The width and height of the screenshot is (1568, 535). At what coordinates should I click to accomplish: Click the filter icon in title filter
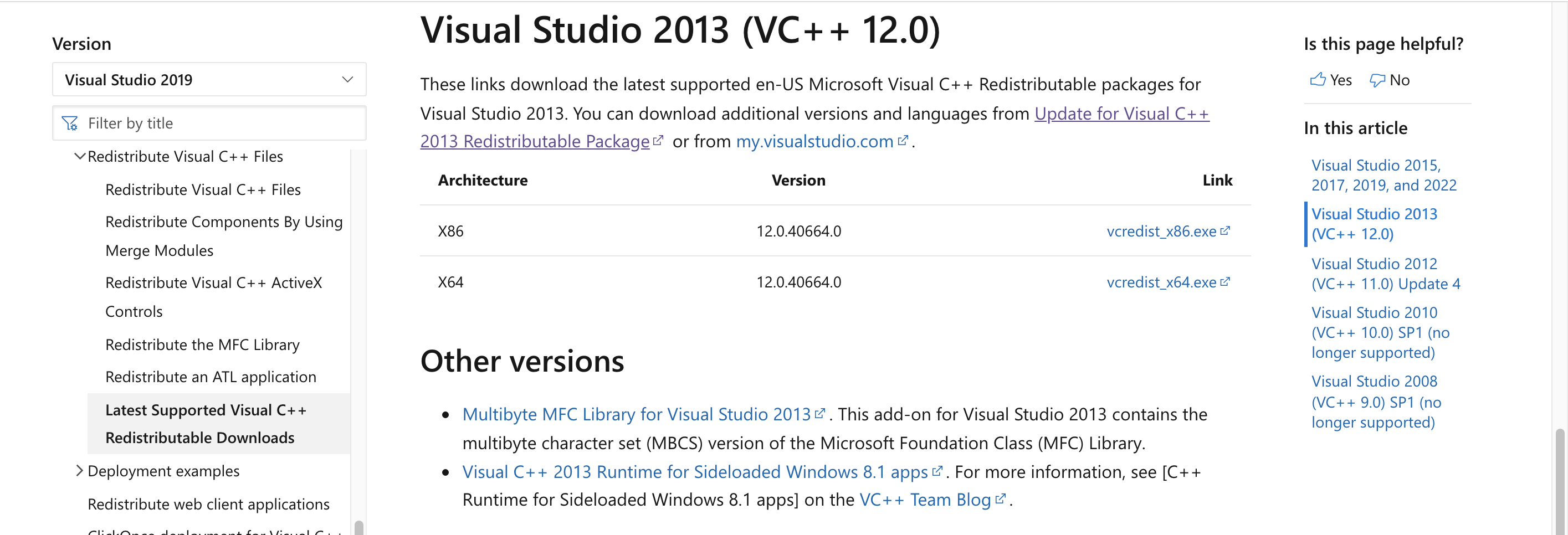70,124
